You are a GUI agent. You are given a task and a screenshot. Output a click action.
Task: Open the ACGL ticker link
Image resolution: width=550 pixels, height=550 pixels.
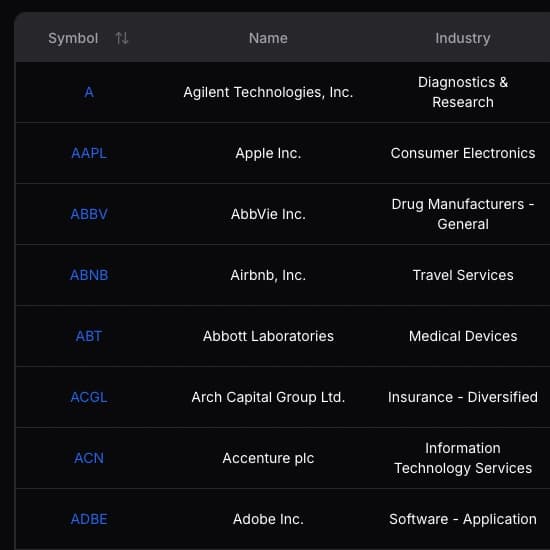coord(89,397)
